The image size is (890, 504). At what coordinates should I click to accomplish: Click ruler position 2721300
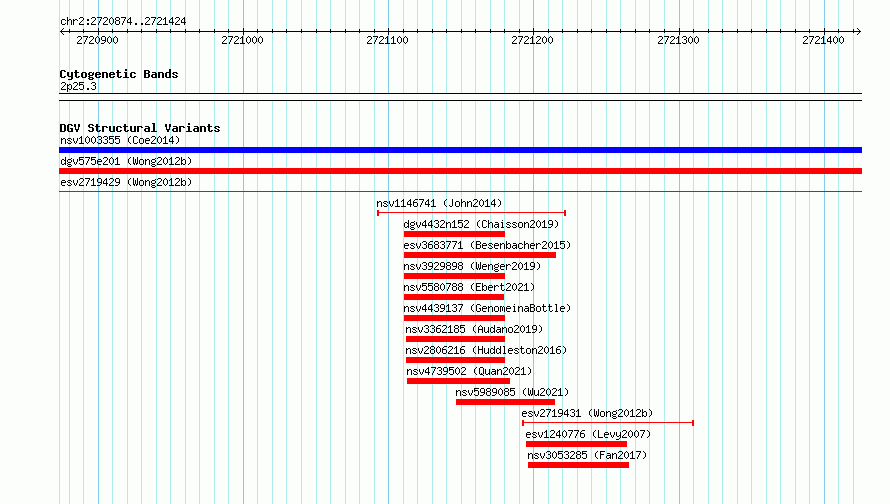(678, 40)
